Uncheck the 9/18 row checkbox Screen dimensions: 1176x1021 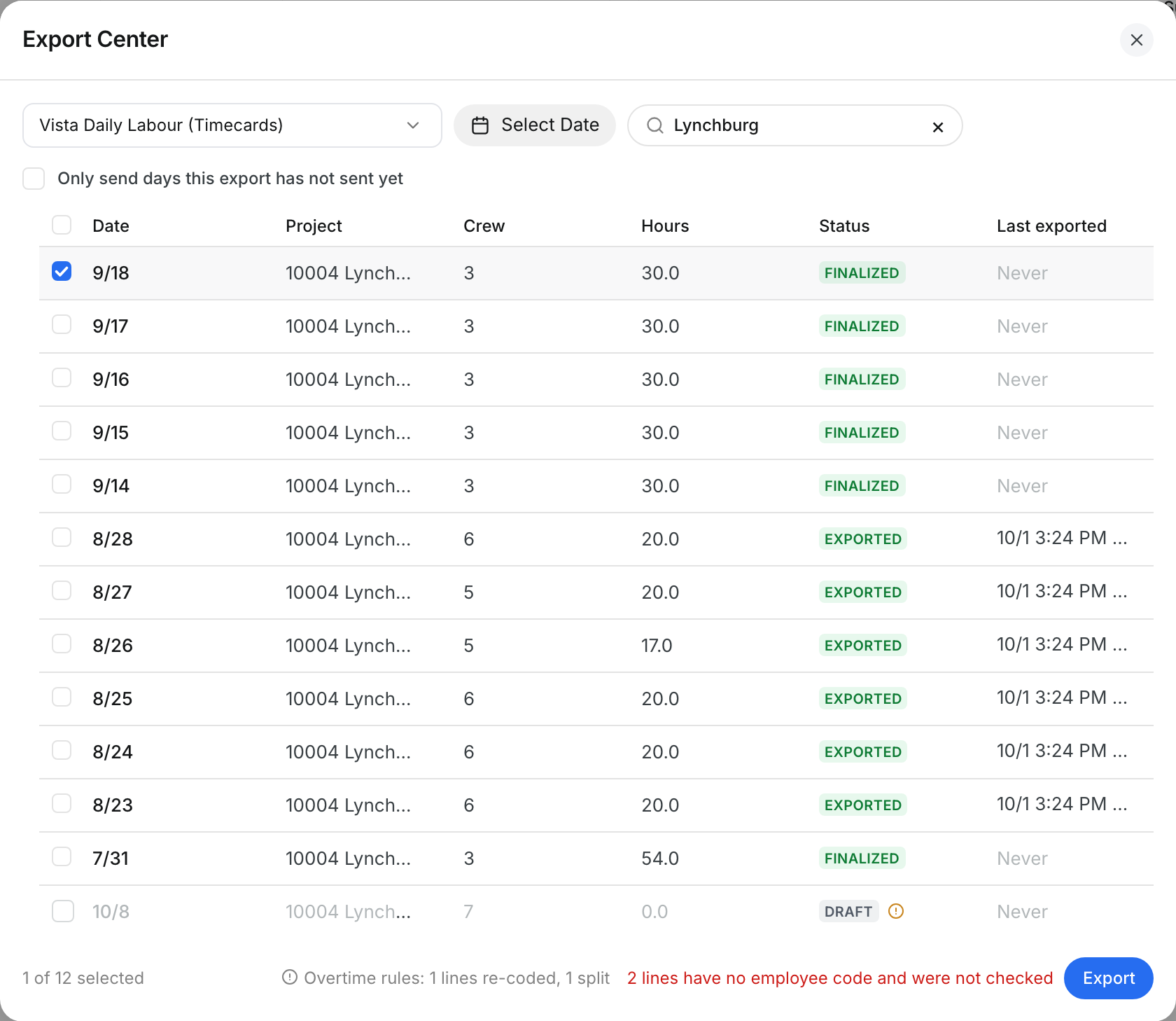(62, 271)
